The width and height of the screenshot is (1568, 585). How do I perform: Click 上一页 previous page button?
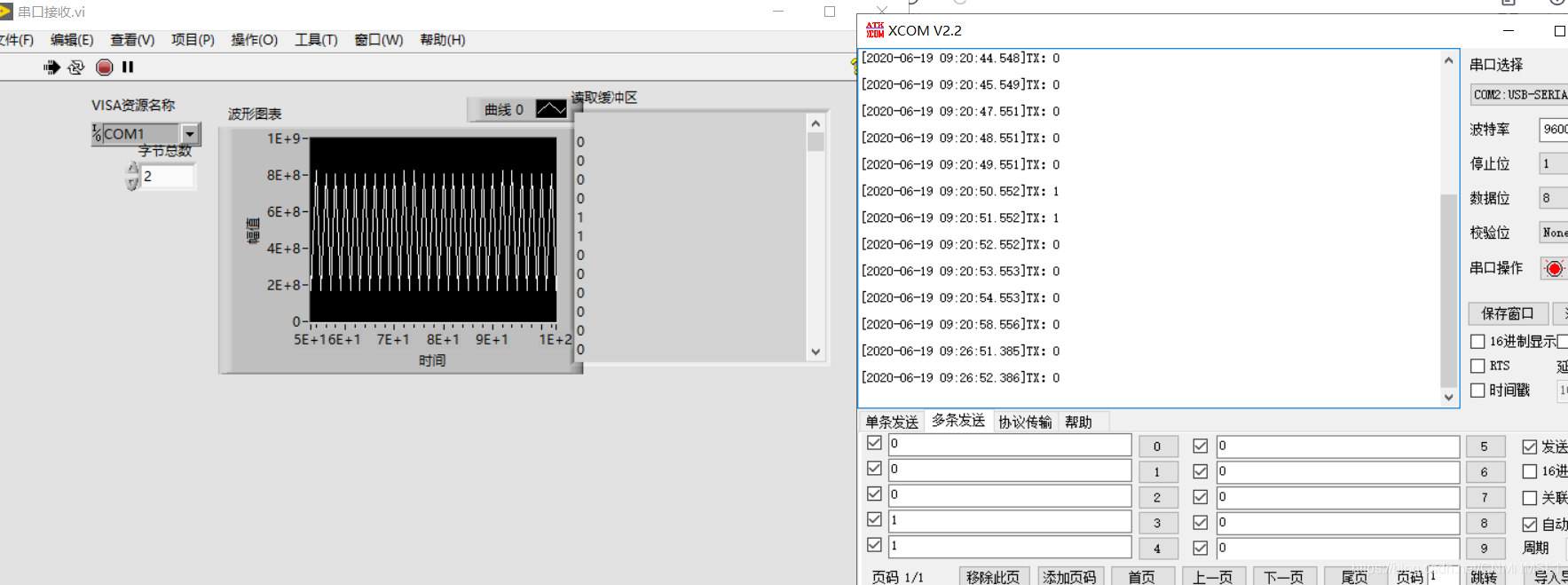click(x=1213, y=577)
